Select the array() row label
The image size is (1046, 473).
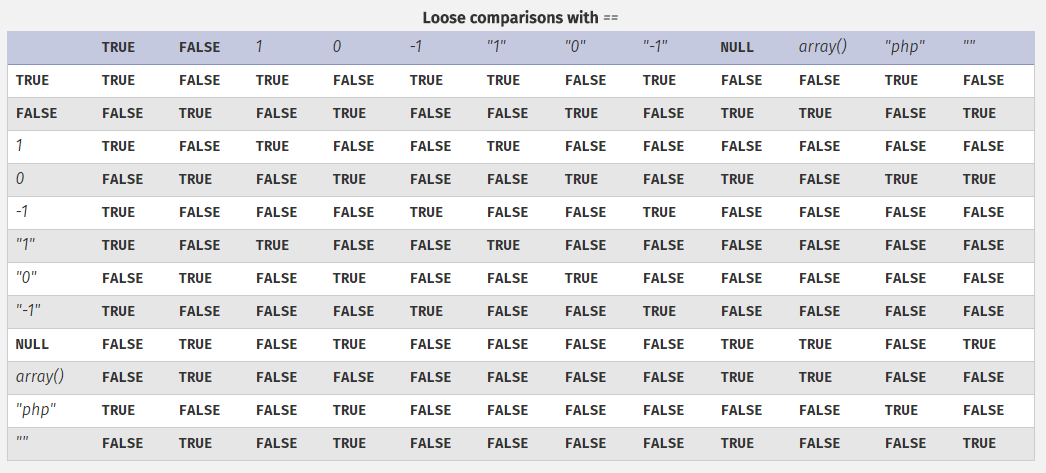tap(40, 377)
